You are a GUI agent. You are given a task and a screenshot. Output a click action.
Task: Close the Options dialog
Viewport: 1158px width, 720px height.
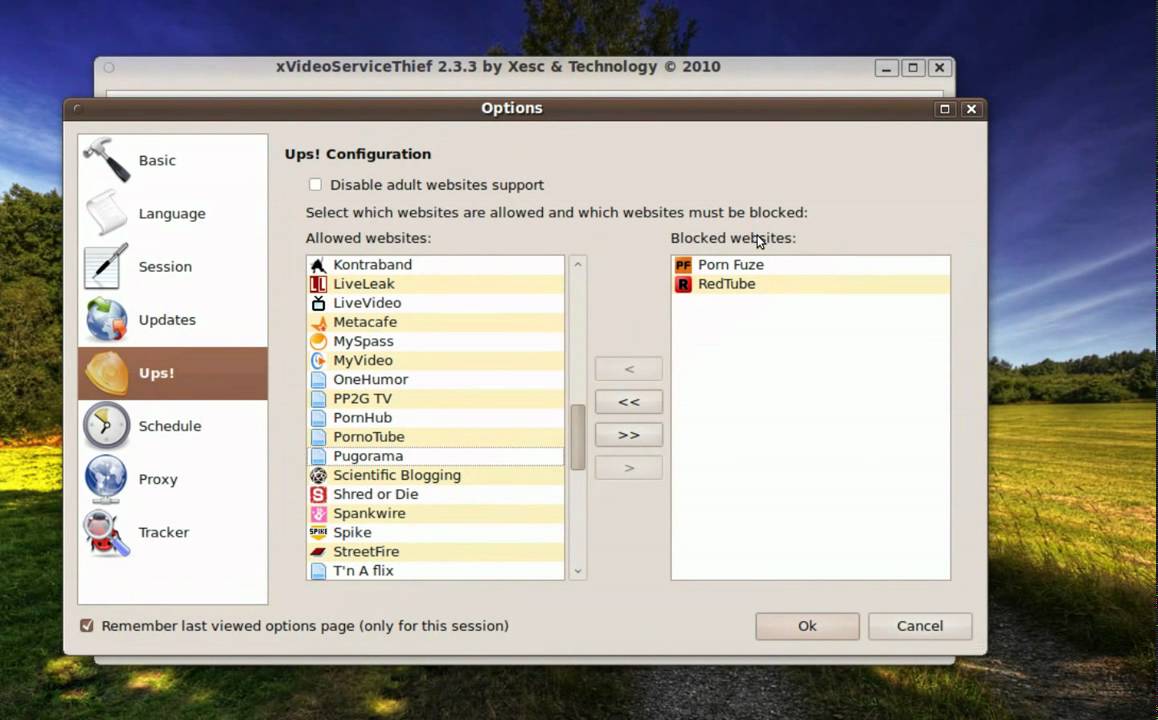[972, 109]
